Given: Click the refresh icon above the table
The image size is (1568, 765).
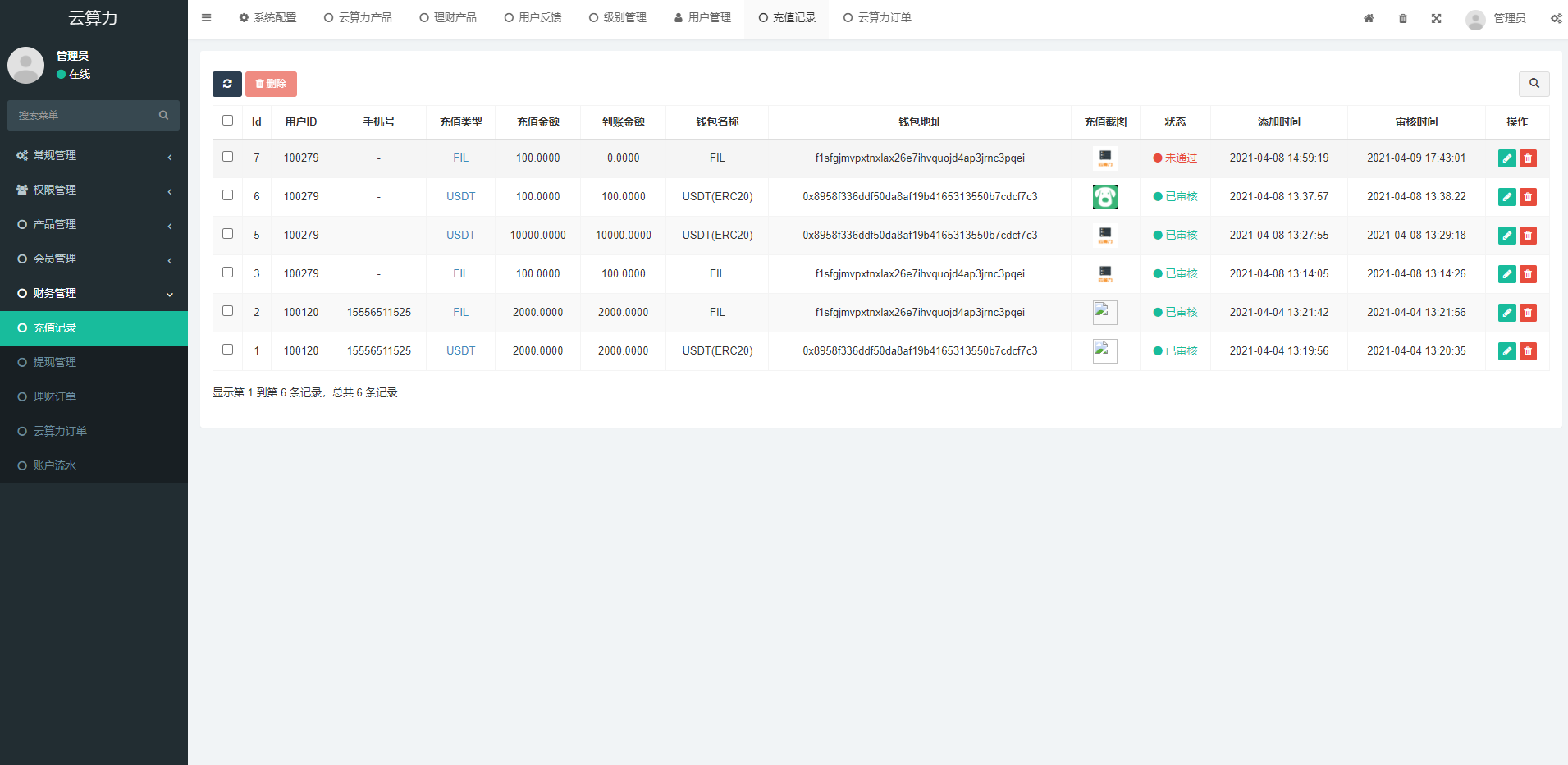Looking at the screenshot, I should 227,84.
